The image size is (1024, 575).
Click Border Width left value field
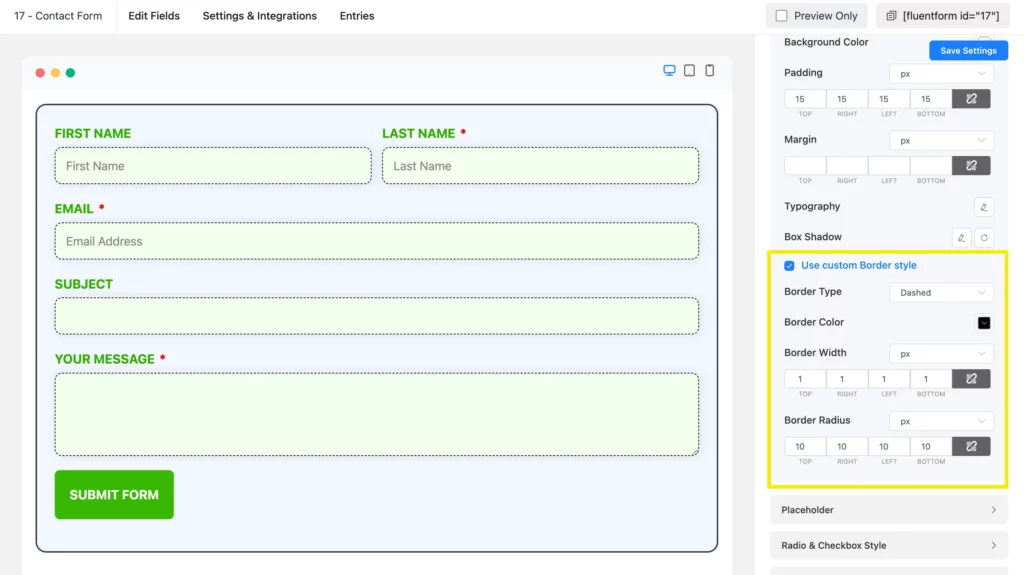[889, 379]
